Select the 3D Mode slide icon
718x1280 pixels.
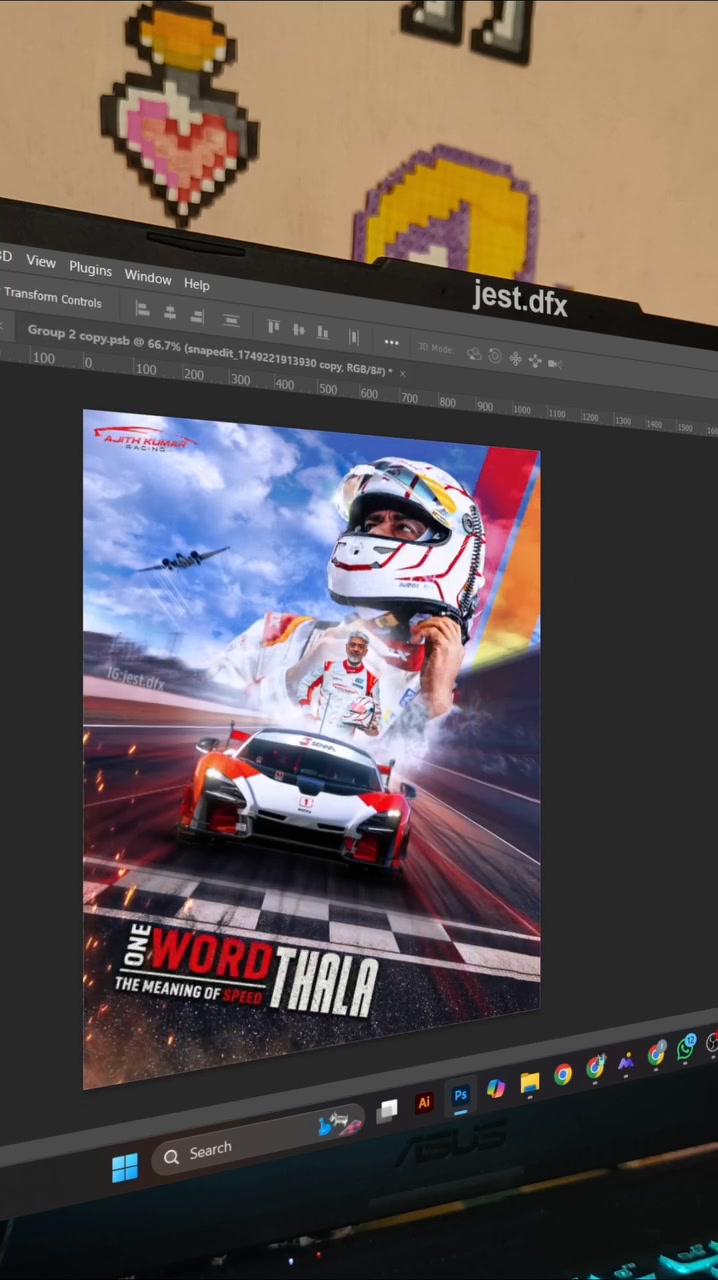[x=535, y=361]
